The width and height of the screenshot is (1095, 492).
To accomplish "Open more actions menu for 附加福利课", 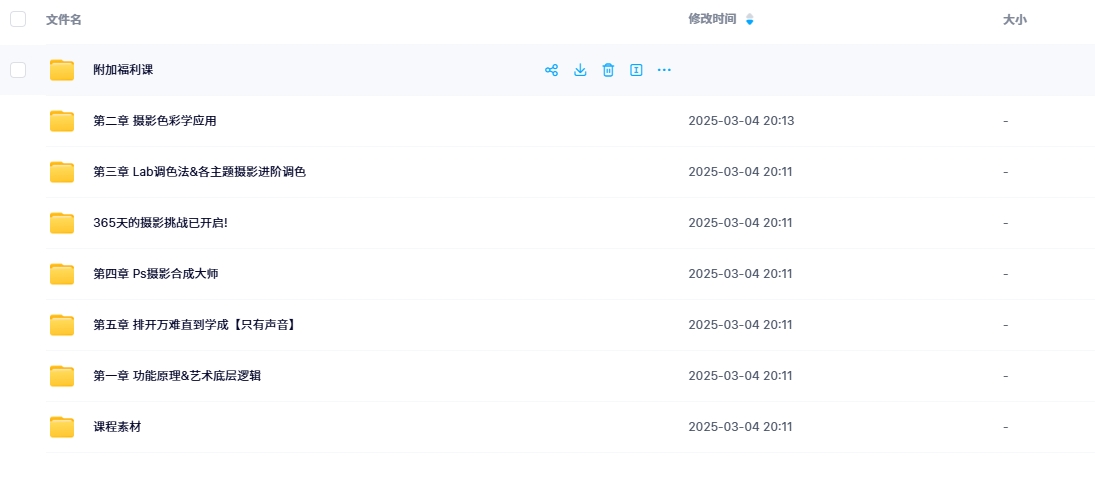I will point(664,70).
